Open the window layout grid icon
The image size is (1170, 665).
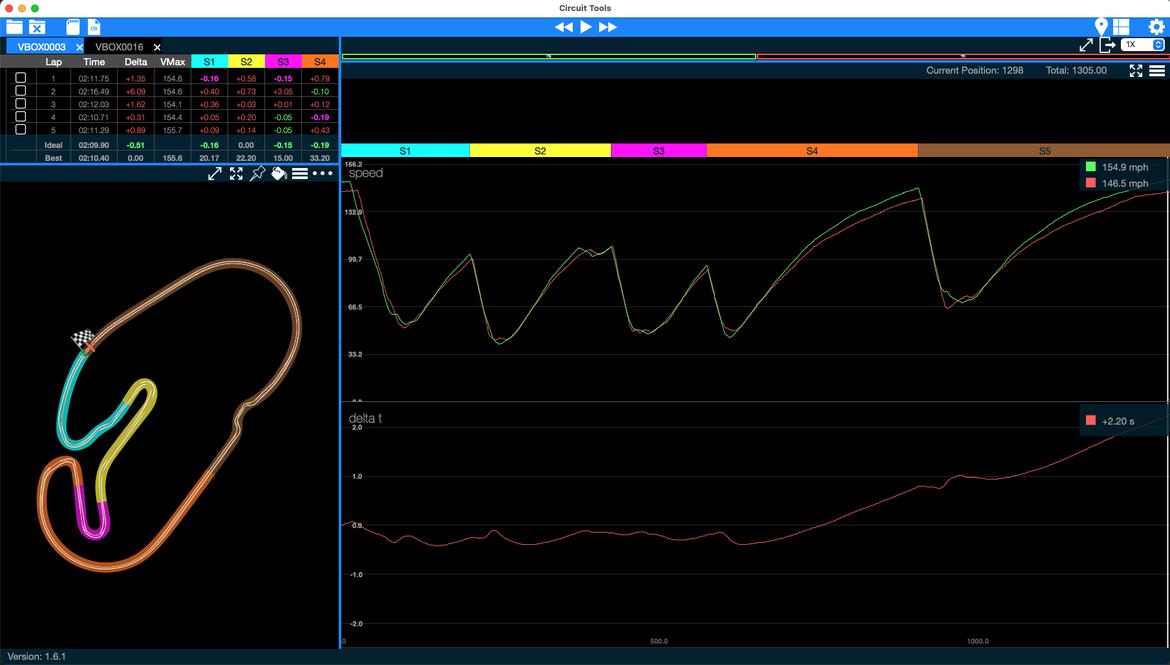pos(1121,27)
